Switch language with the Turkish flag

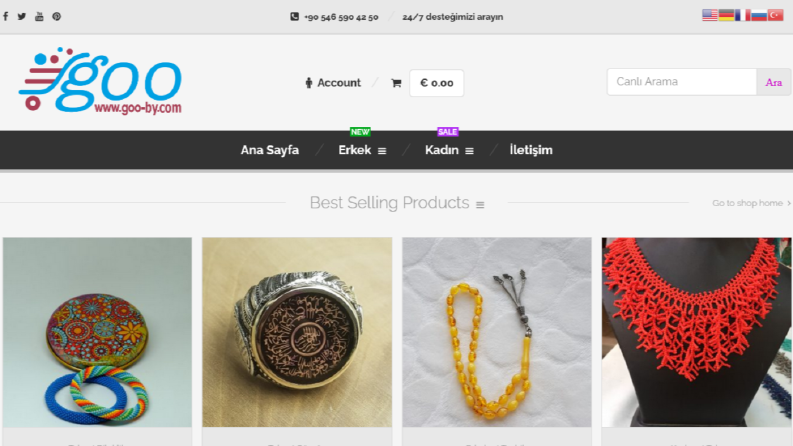(775, 15)
